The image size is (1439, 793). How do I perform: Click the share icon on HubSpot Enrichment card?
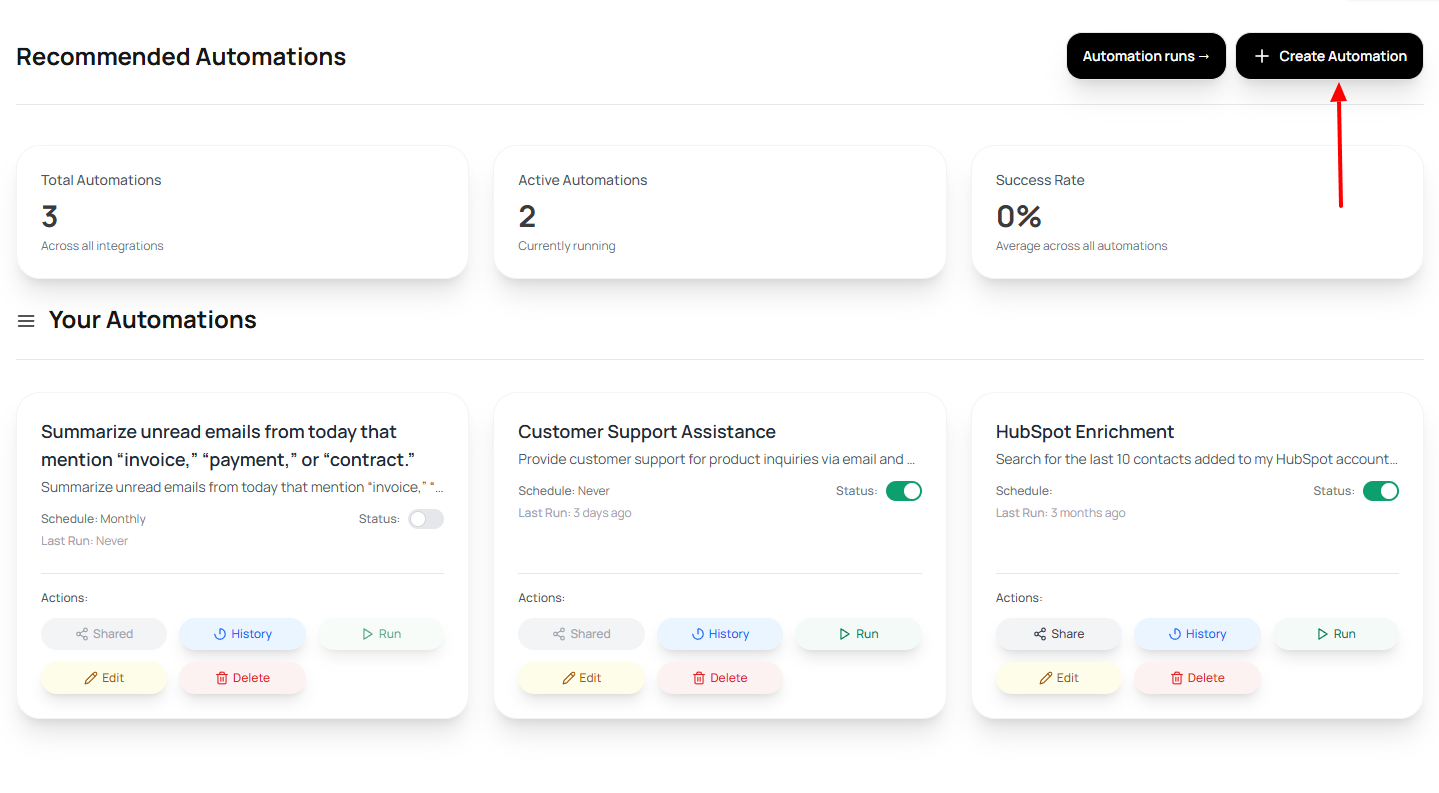click(x=1040, y=634)
